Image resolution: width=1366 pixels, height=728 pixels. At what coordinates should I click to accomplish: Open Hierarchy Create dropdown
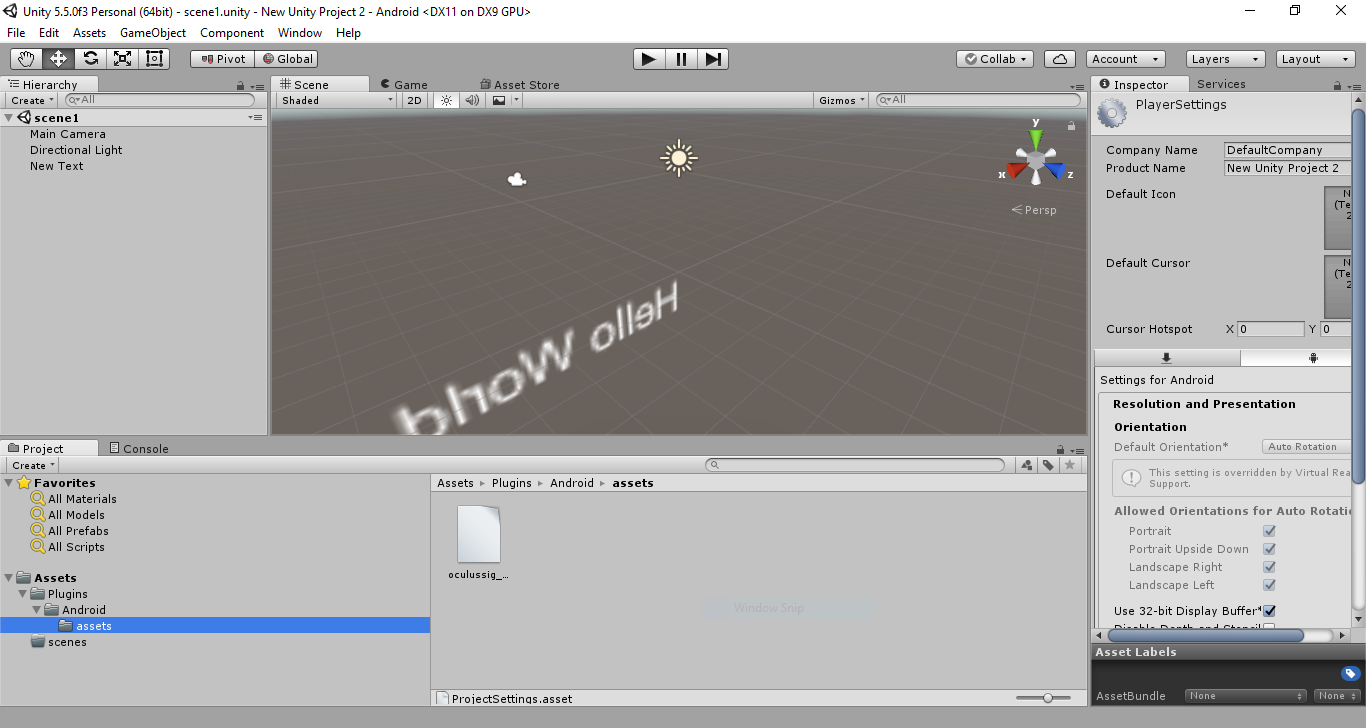32,100
